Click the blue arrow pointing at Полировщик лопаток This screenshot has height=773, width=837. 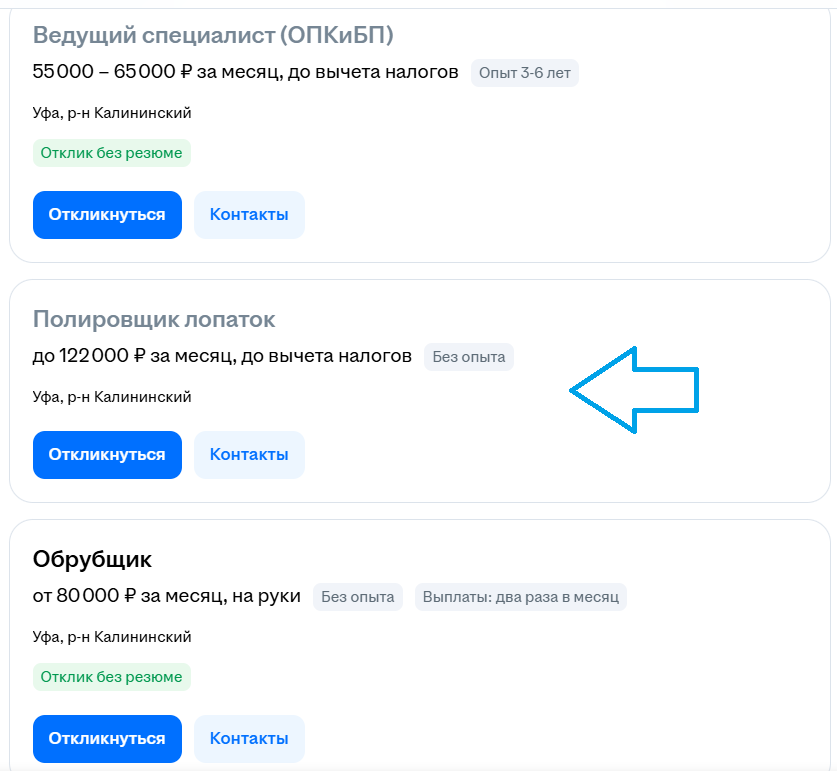coord(634,390)
